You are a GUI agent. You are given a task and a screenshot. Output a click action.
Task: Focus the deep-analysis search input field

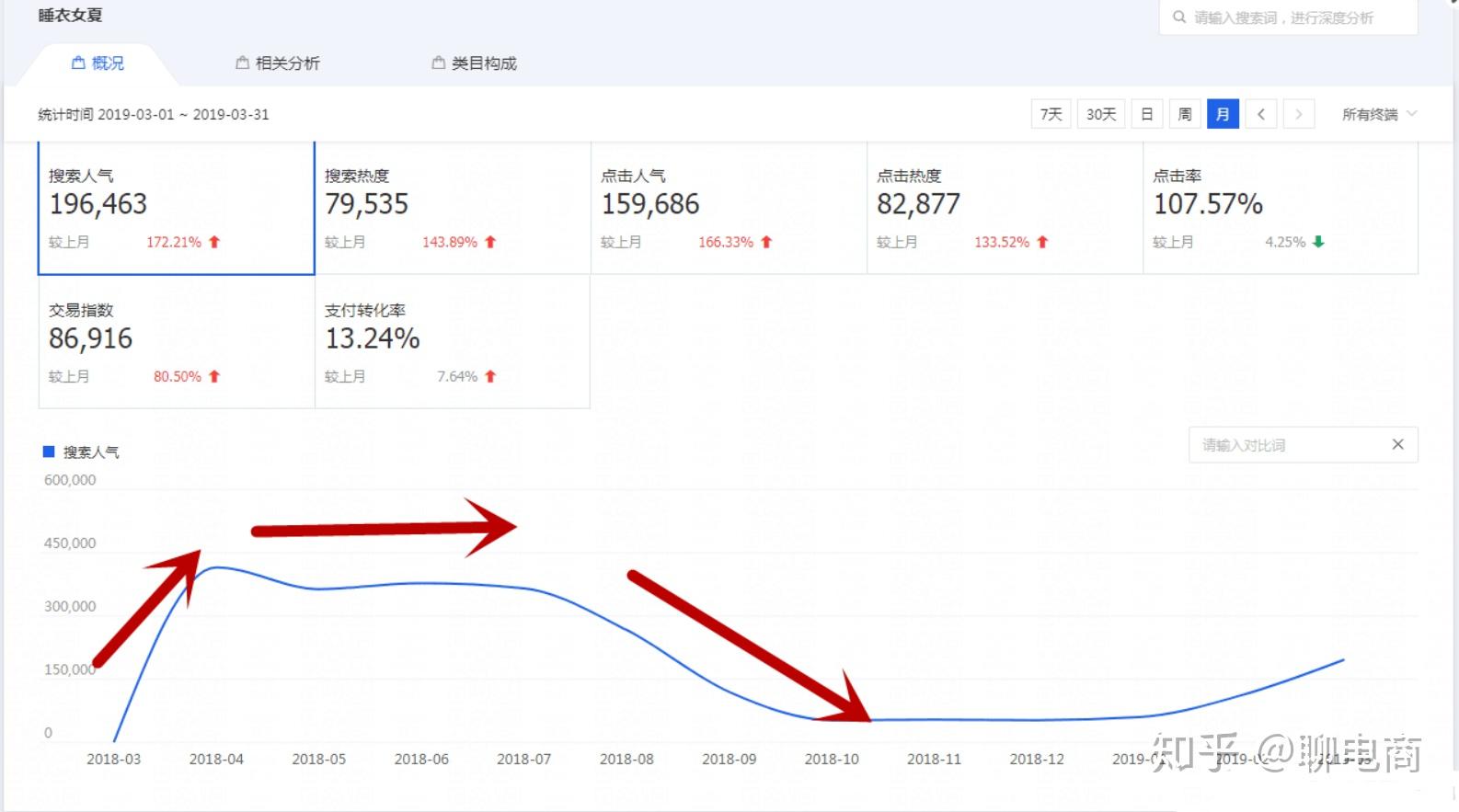[1289, 17]
